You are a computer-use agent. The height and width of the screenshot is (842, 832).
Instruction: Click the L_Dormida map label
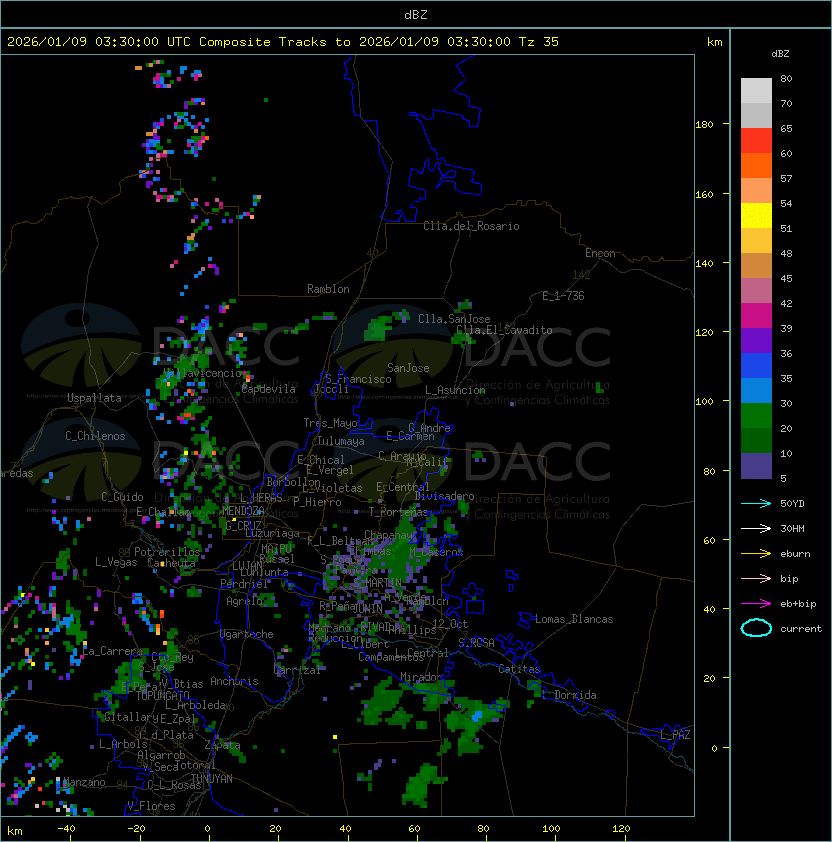click(569, 695)
